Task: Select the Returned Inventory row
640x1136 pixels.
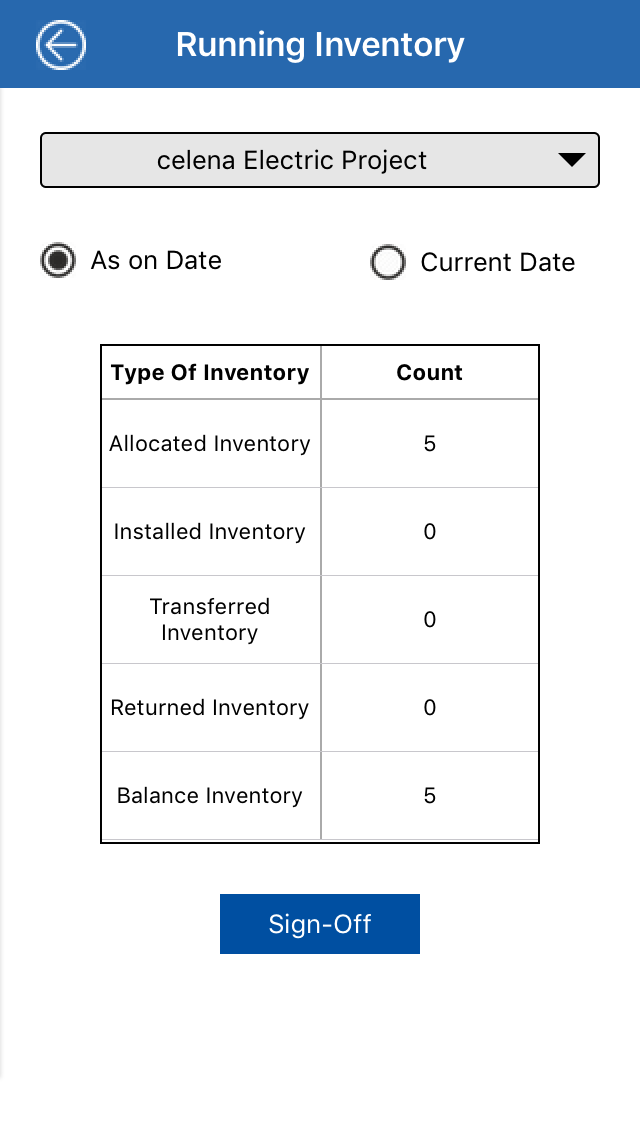Action: [210, 708]
